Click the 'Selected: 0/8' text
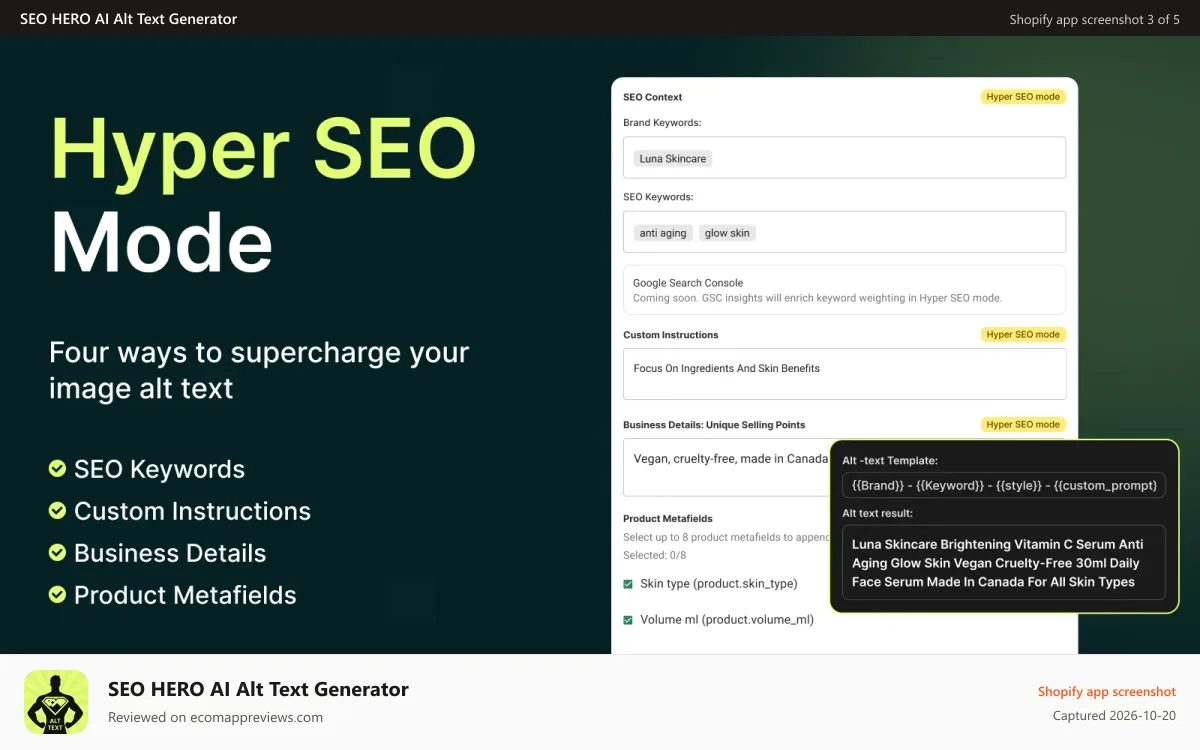The height and width of the screenshot is (750, 1200). tap(655, 555)
